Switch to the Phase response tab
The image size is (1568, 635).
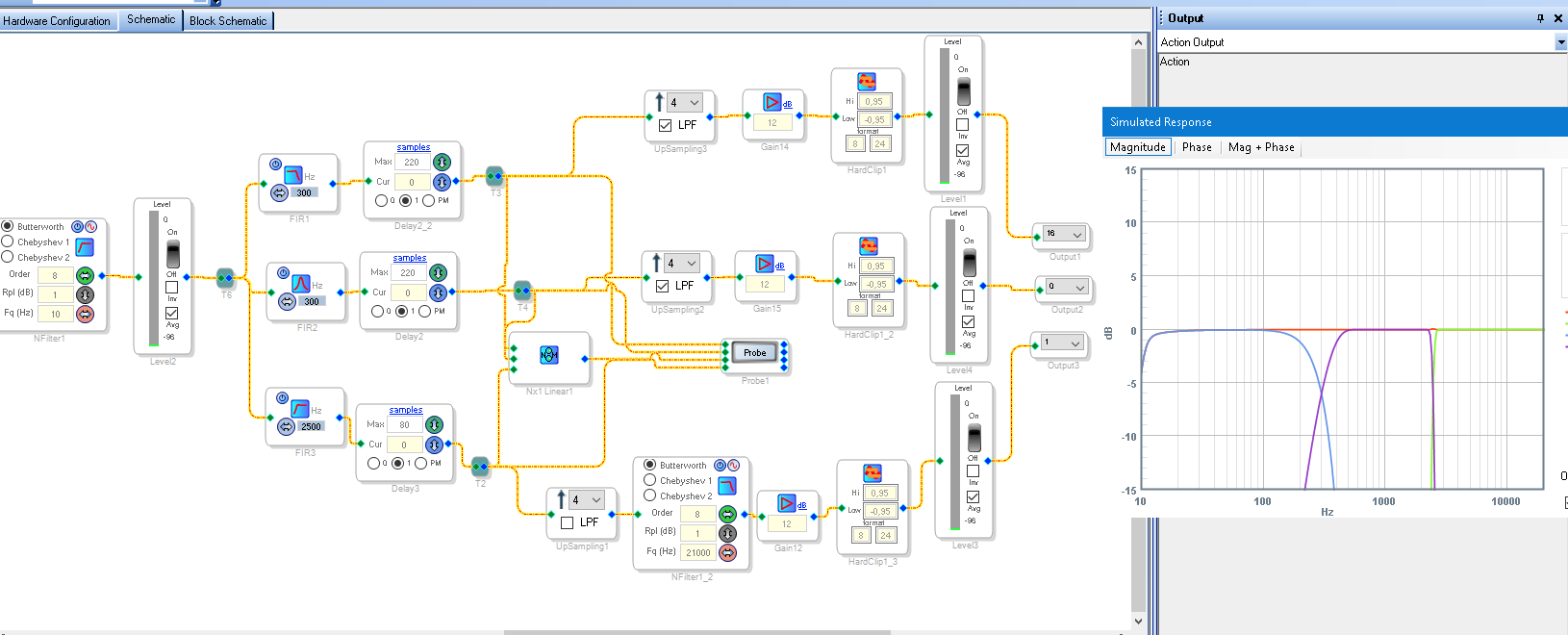point(1196,147)
